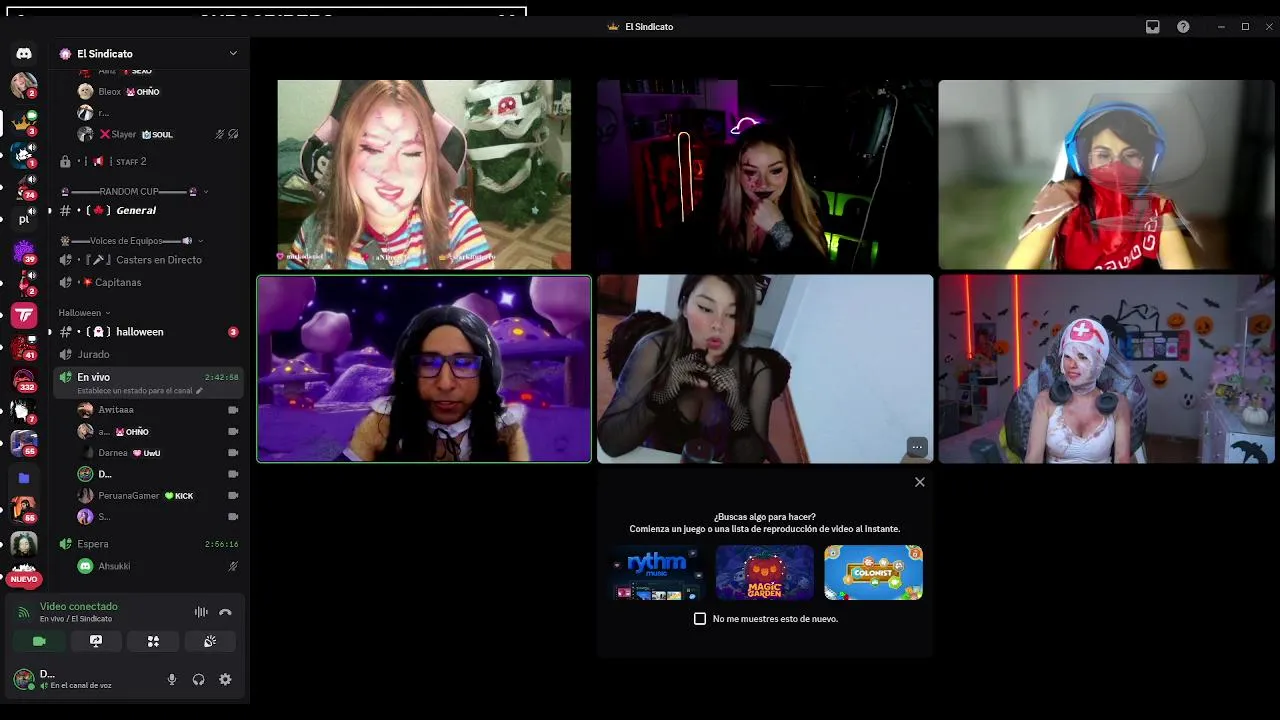The height and width of the screenshot is (720, 1280).
Task: Click Ahsukki's muted microphone icon
Action: click(x=233, y=566)
